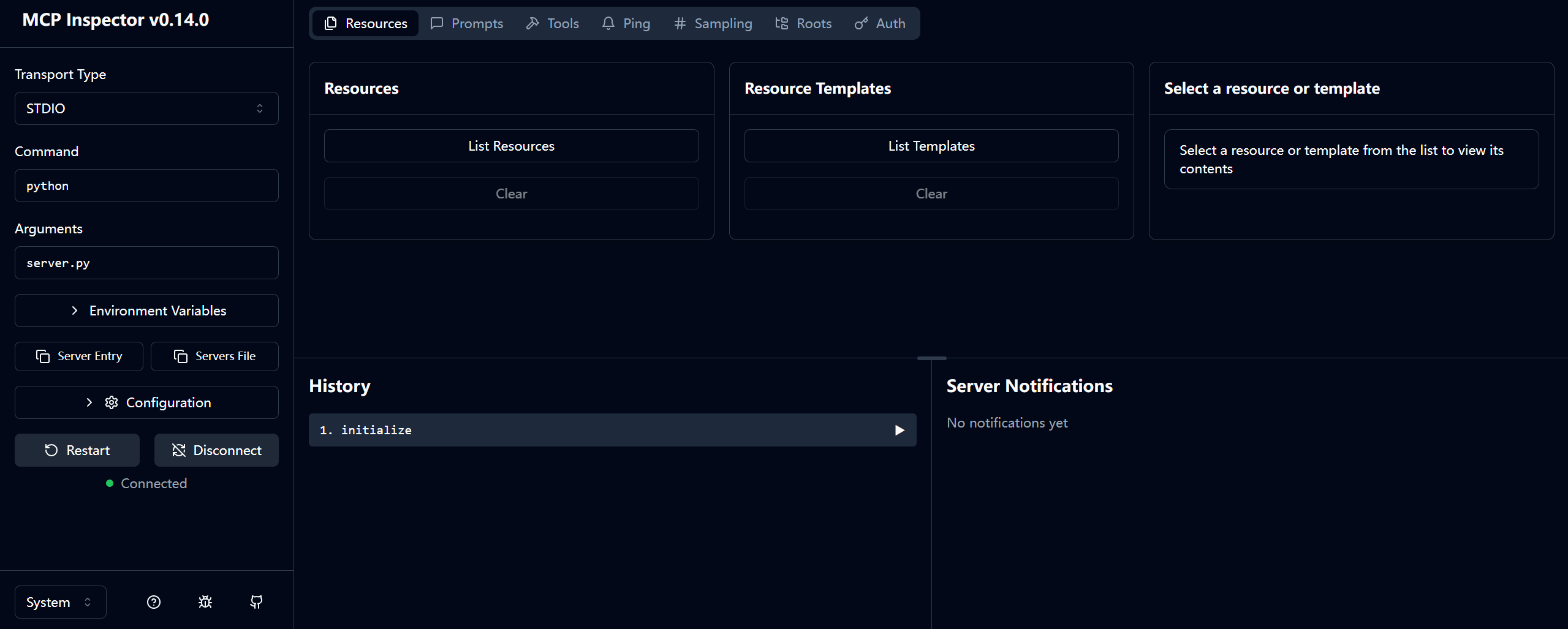The image size is (1568, 629).
Task: Click the restart circular arrow icon
Action: (51, 450)
